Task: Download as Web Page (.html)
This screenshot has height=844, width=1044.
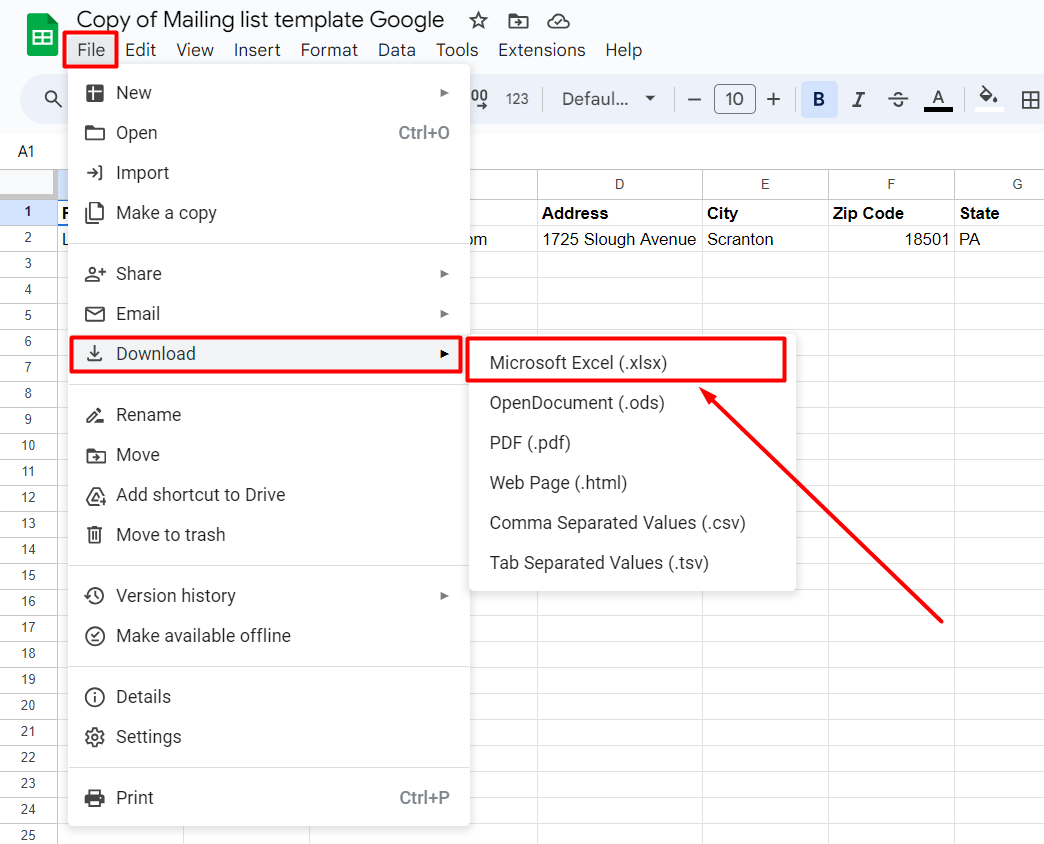Action: (633, 483)
